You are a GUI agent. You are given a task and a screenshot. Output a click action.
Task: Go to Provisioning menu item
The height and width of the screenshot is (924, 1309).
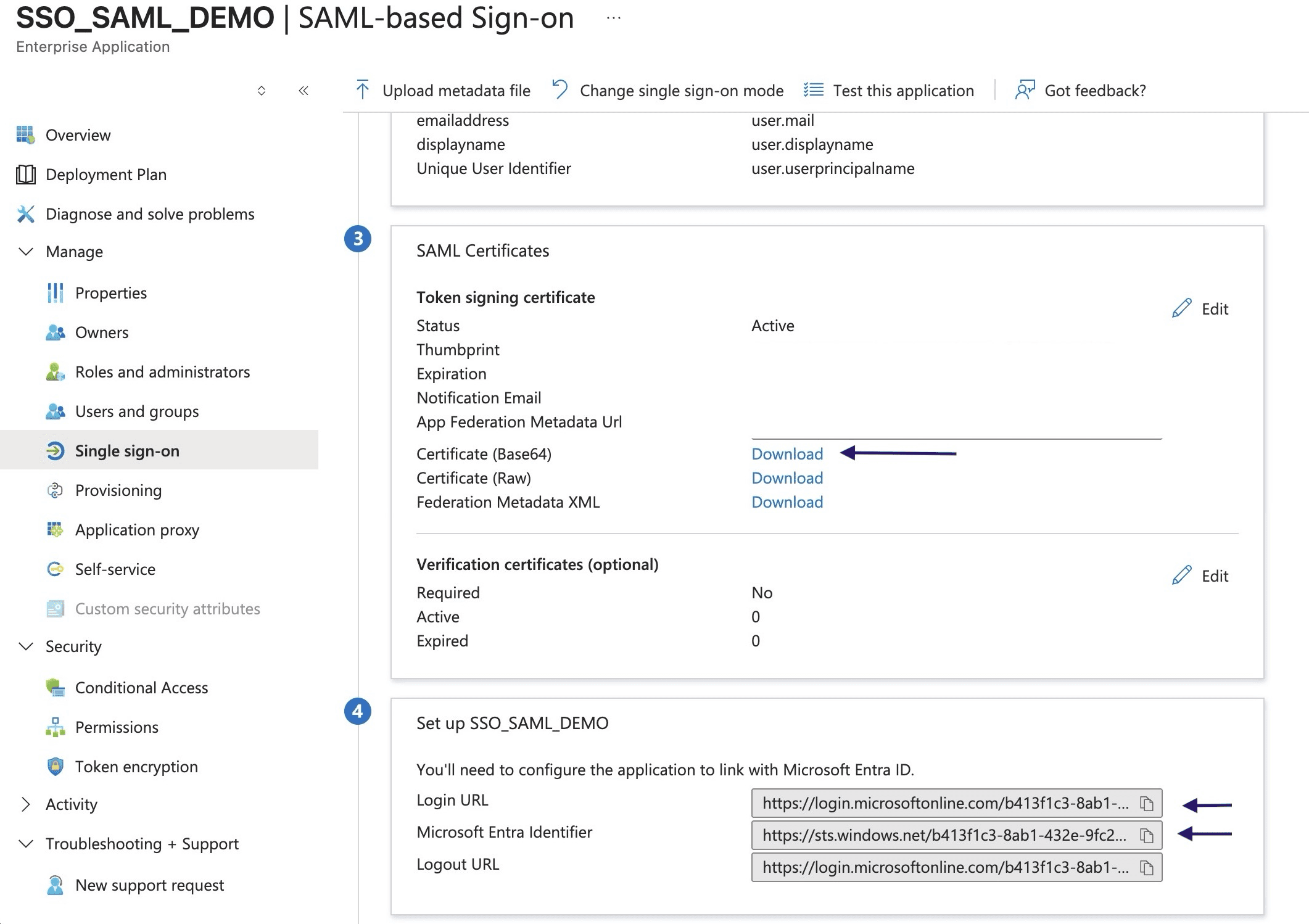coord(118,490)
